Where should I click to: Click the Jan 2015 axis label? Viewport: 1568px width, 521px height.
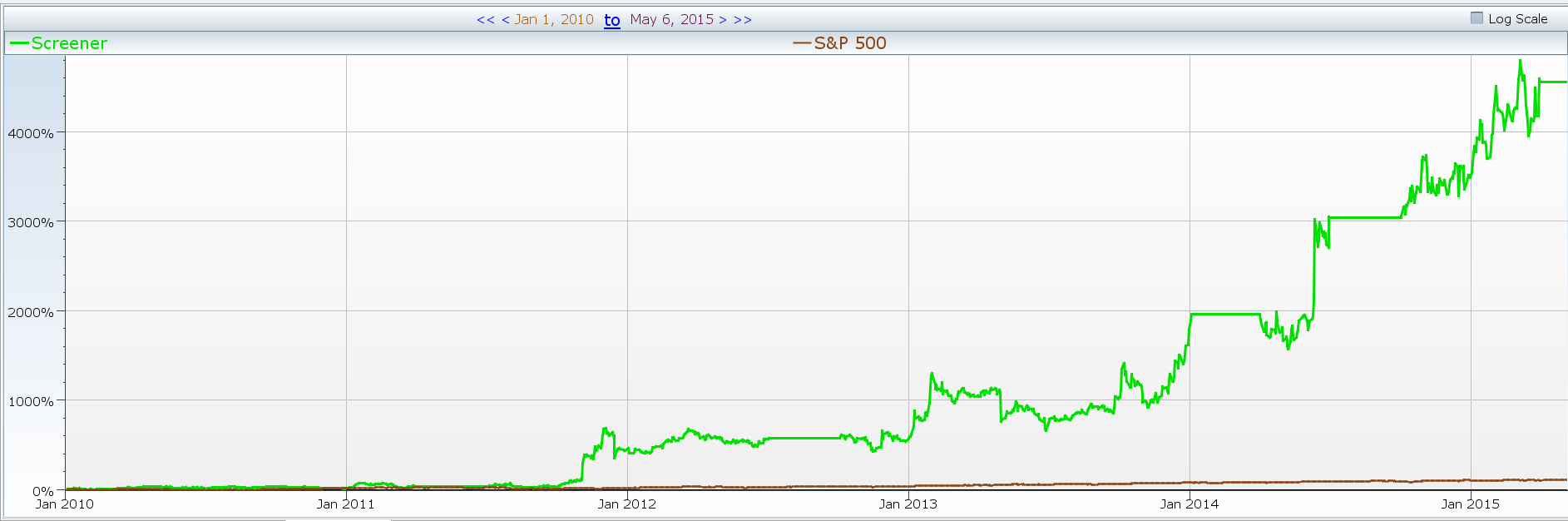1471,504
